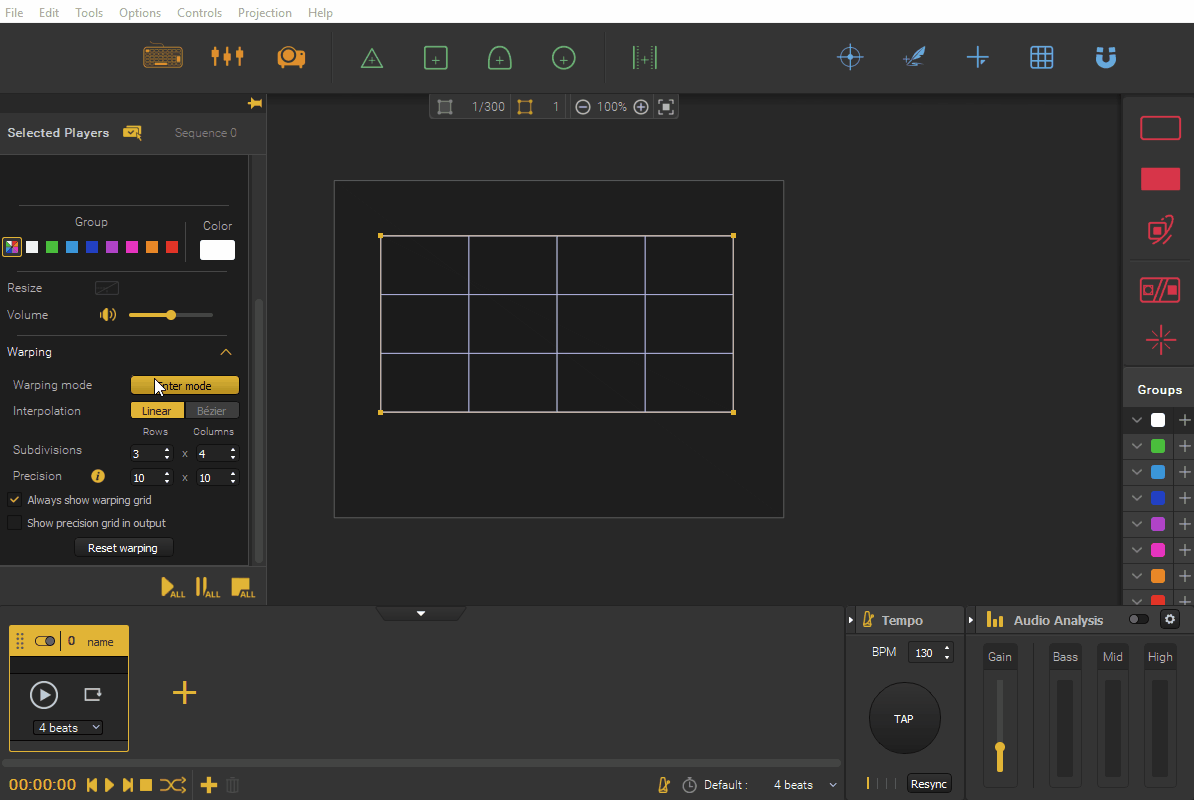The height and width of the screenshot is (800, 1194).
Task: Check Show precision grid in output
Action: pos(14,523)
